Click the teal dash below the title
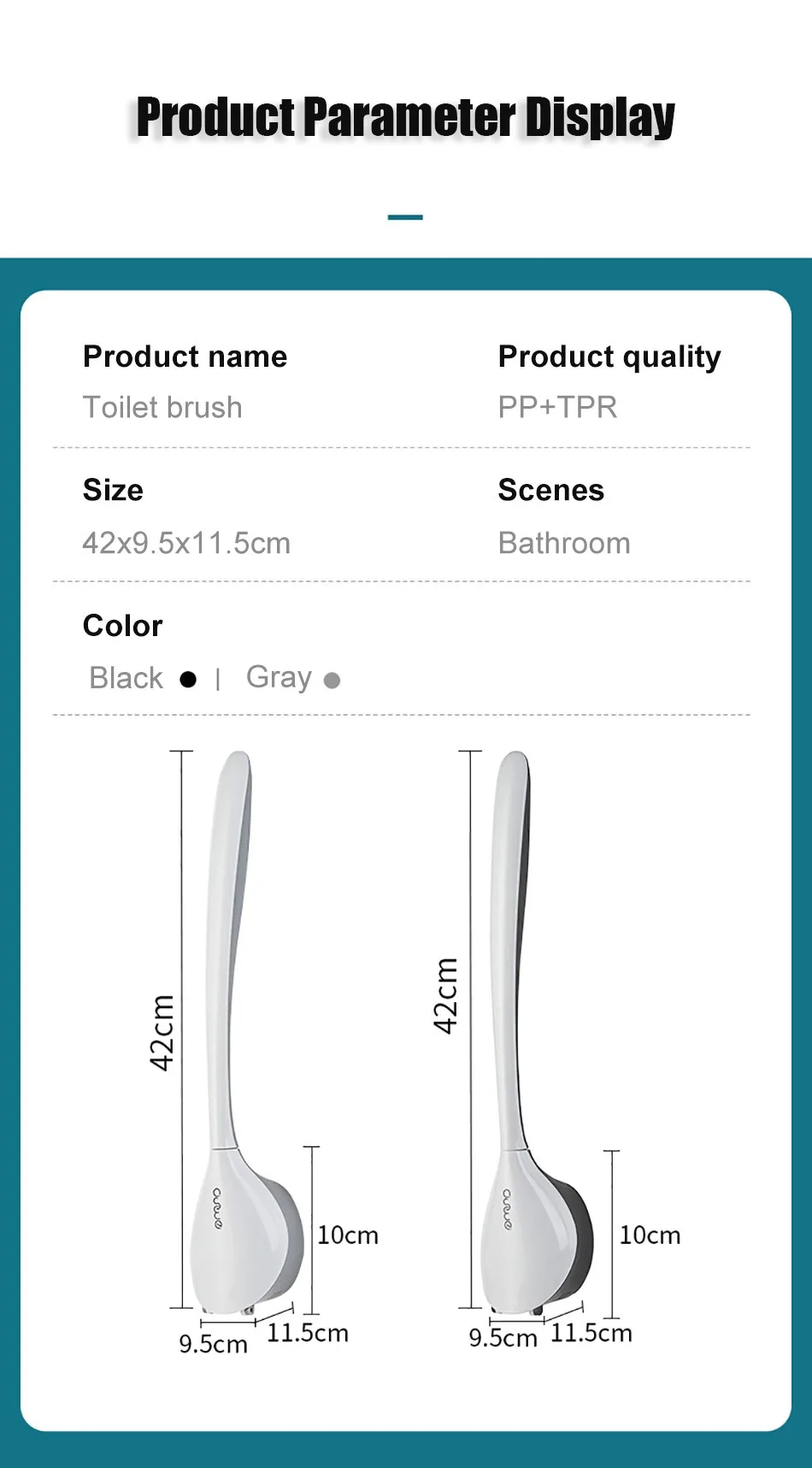812x1468 pixels. coord(405,217)
